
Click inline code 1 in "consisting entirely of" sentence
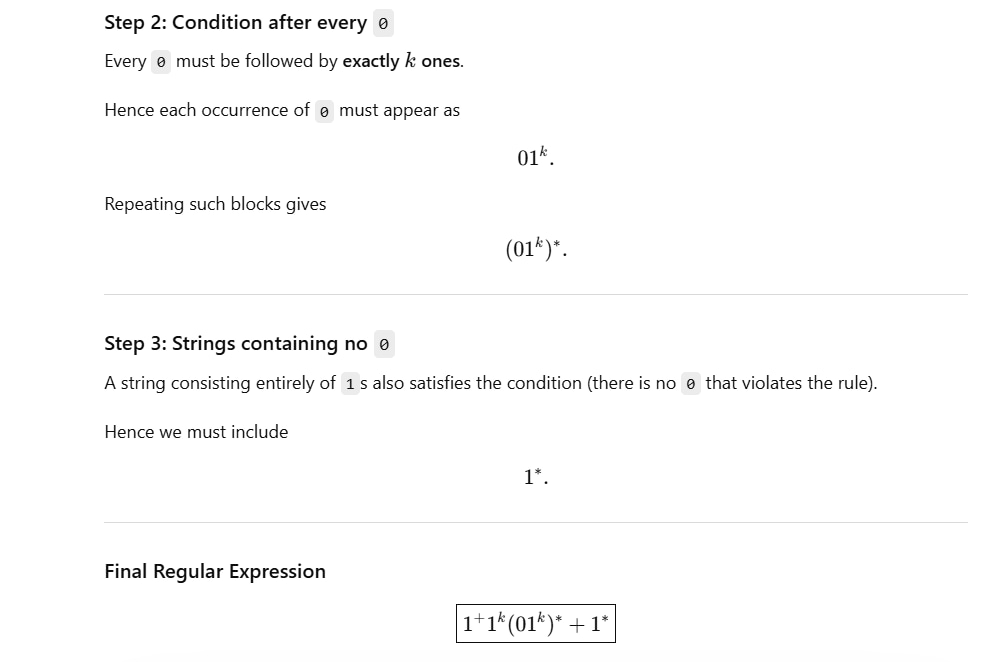[x=350, y=384]
